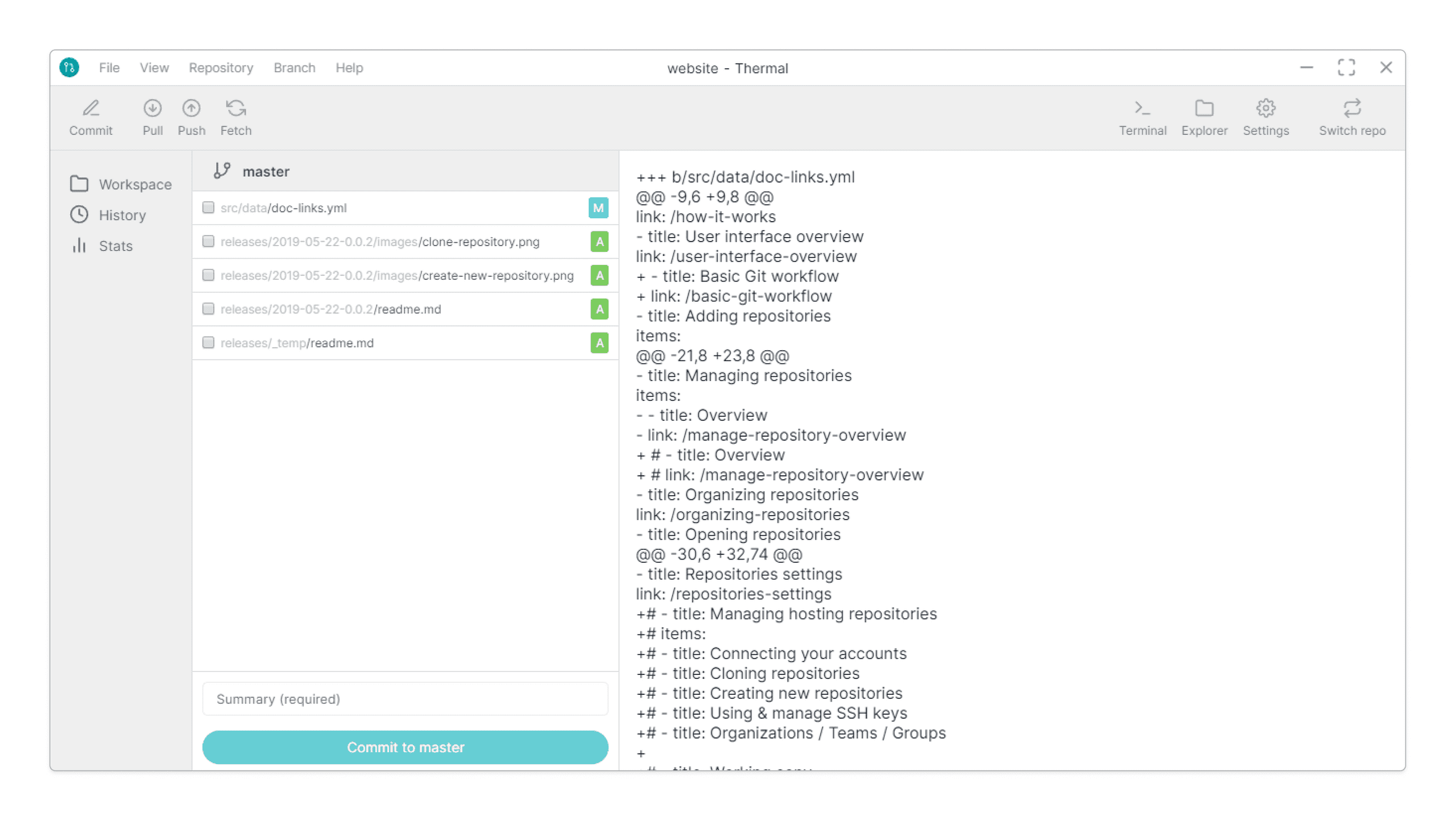Toggle checkbox for releases/2019-05-22-0.0.2/readme.md

point(208,309)
